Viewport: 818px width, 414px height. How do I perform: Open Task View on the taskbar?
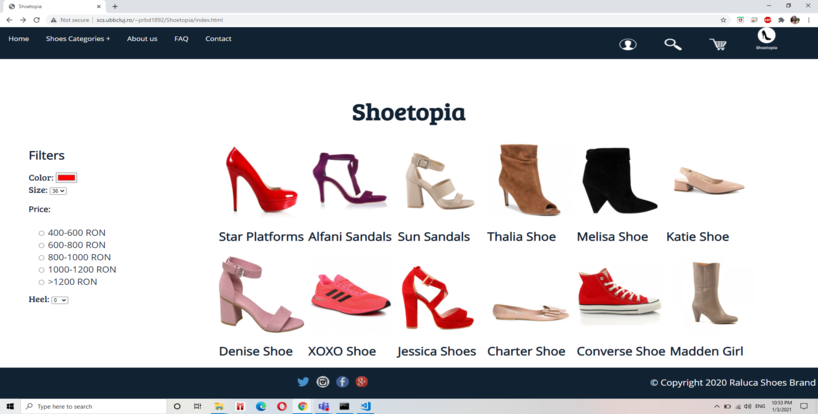pos(197,406)
